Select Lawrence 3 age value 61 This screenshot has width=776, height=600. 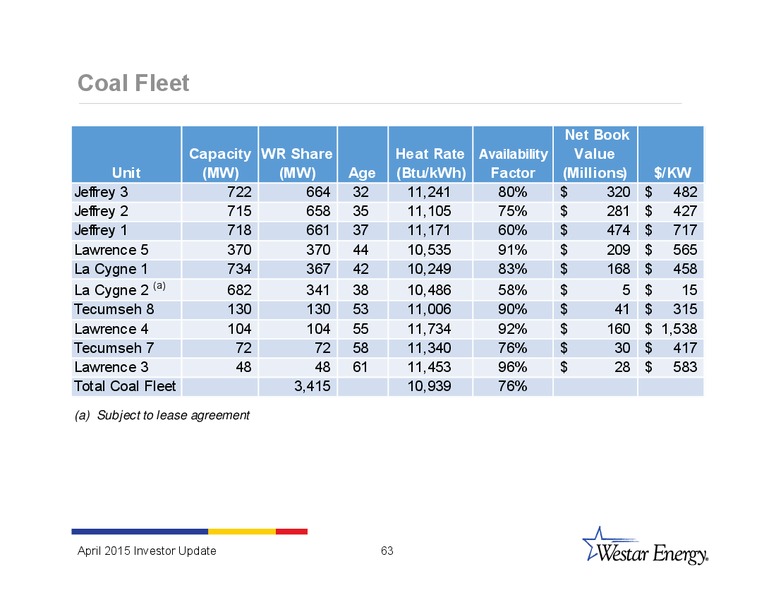(360, 367)
